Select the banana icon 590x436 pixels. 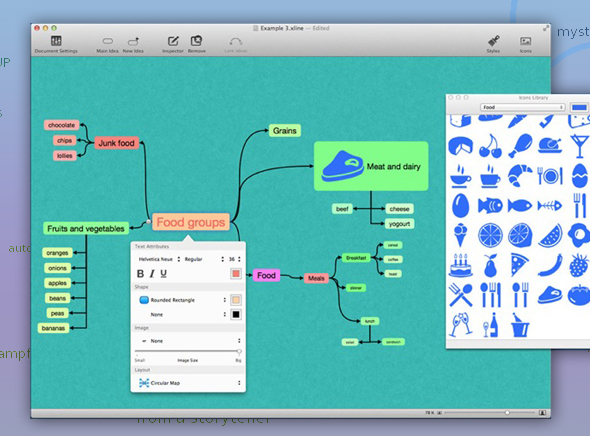(x=550, y=265)
